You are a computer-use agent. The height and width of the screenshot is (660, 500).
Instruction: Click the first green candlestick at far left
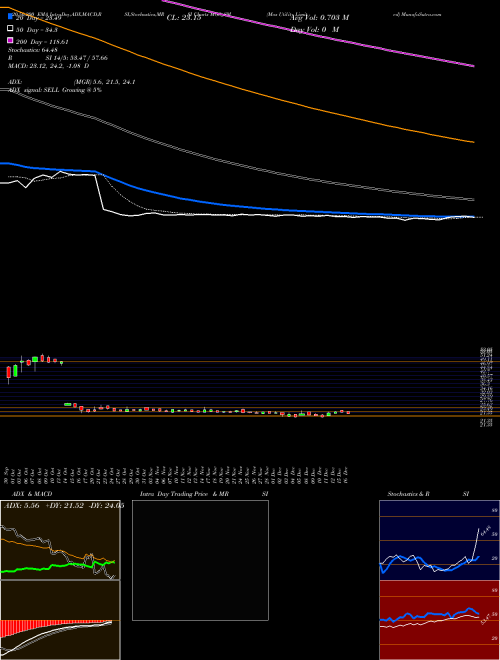tap(15, 370)
